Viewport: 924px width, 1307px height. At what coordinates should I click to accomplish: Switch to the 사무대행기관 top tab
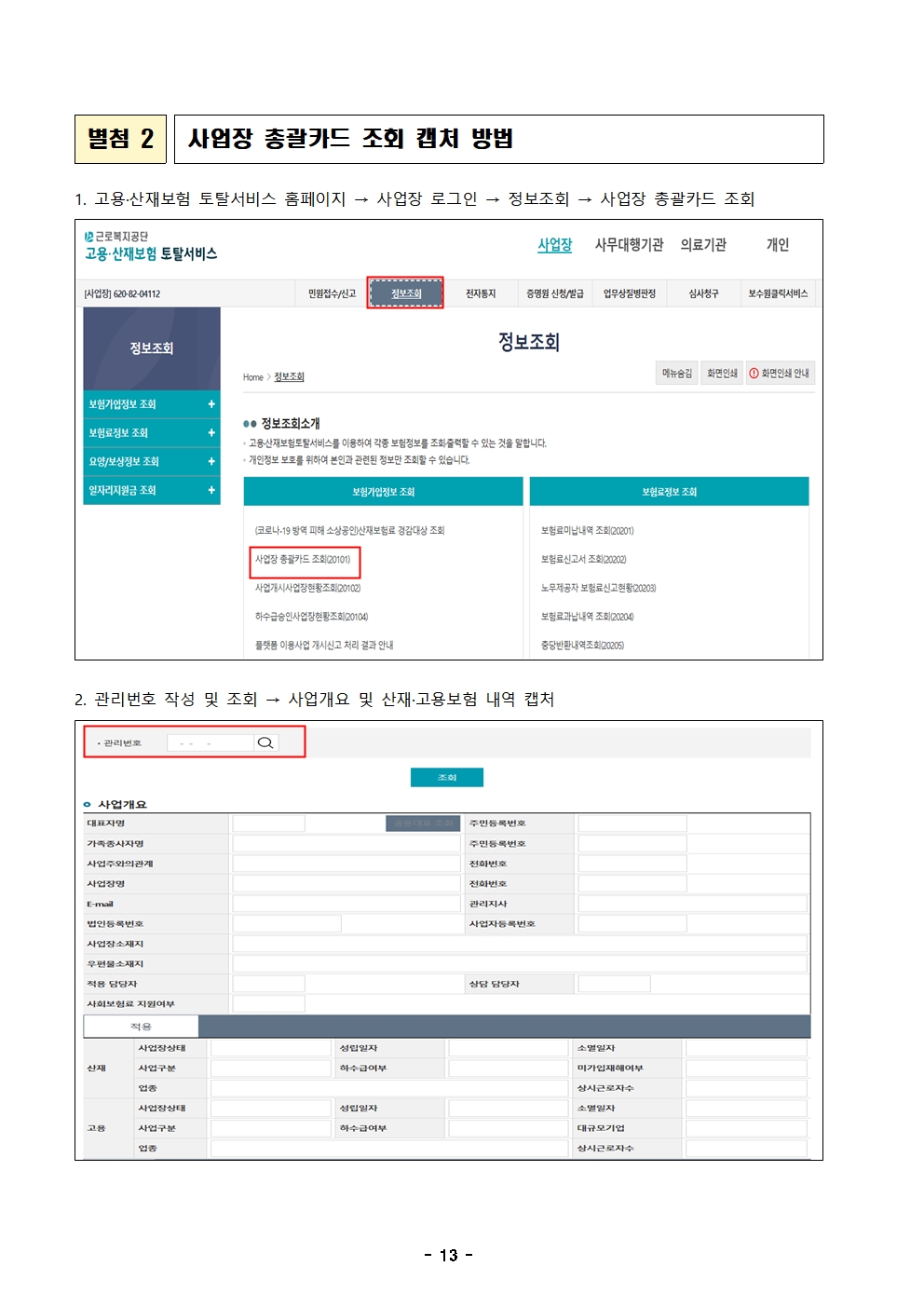(x=629, y=245)
